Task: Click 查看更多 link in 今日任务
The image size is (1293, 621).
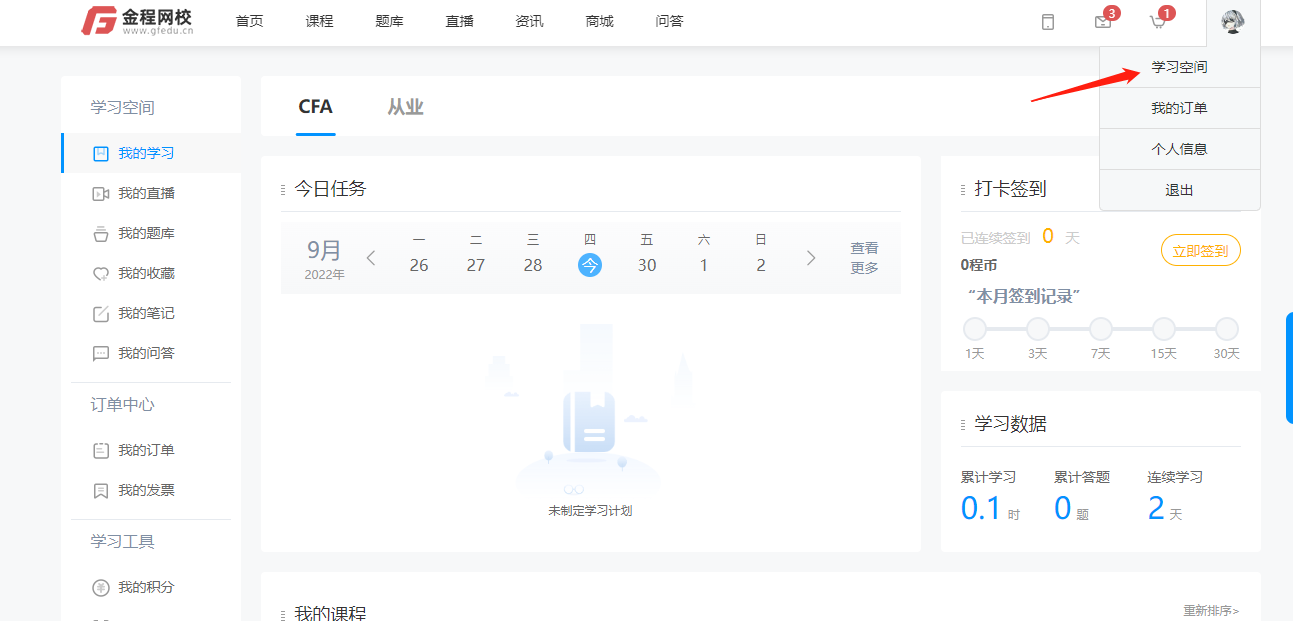Action: pos(864,258)
